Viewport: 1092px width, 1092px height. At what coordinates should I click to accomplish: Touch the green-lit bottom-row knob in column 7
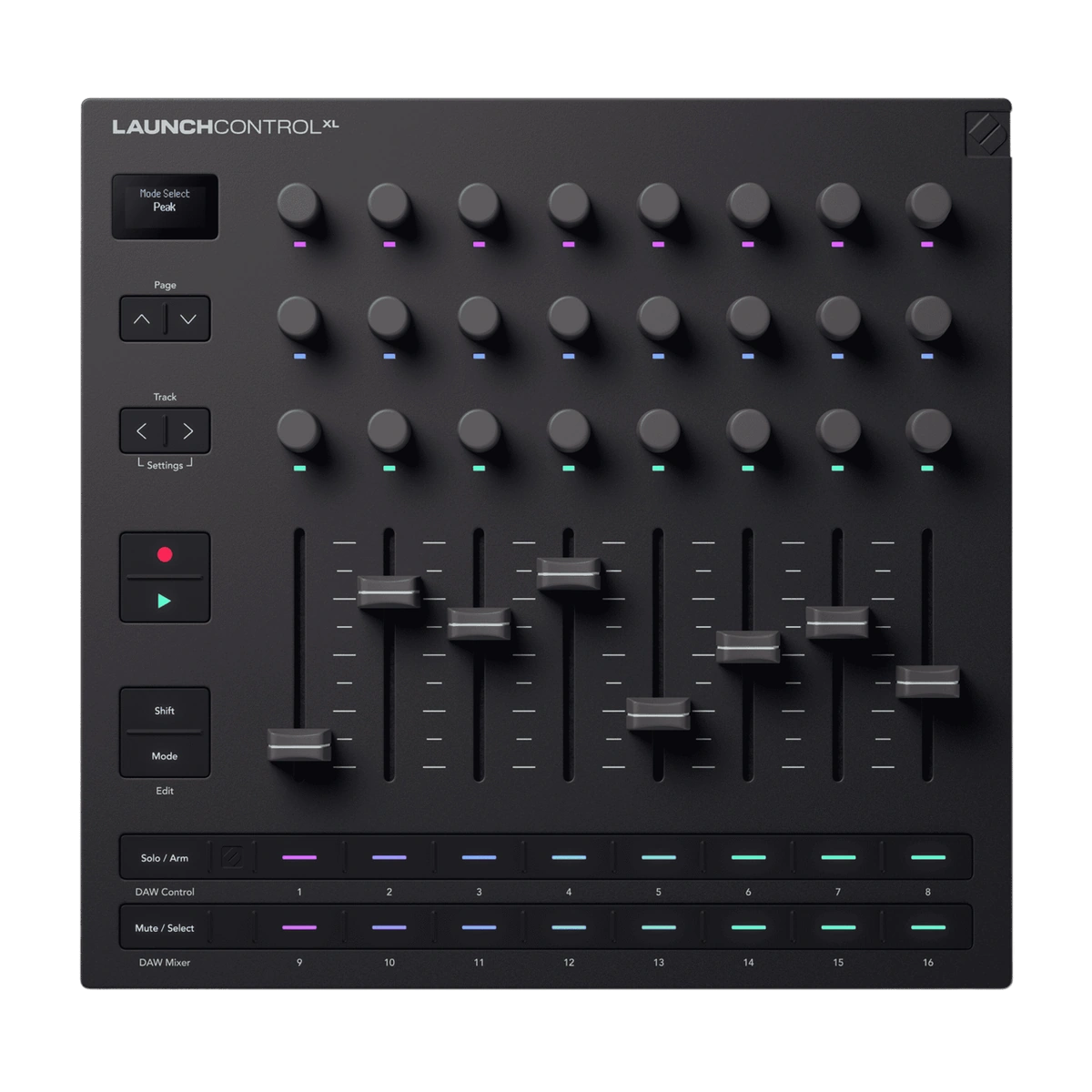pyautogui.click(x=837, y=429)
